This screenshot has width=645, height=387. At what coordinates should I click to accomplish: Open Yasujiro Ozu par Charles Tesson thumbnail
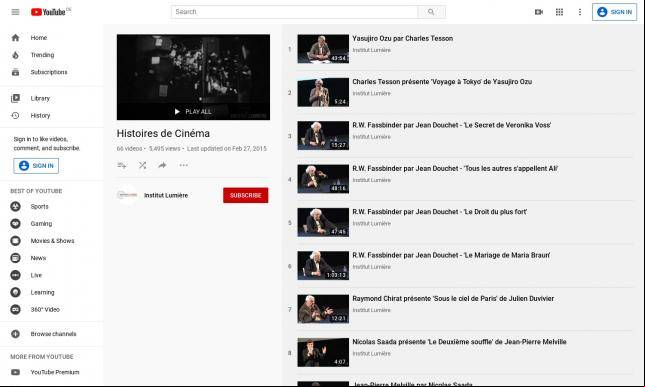pos(323,49)
